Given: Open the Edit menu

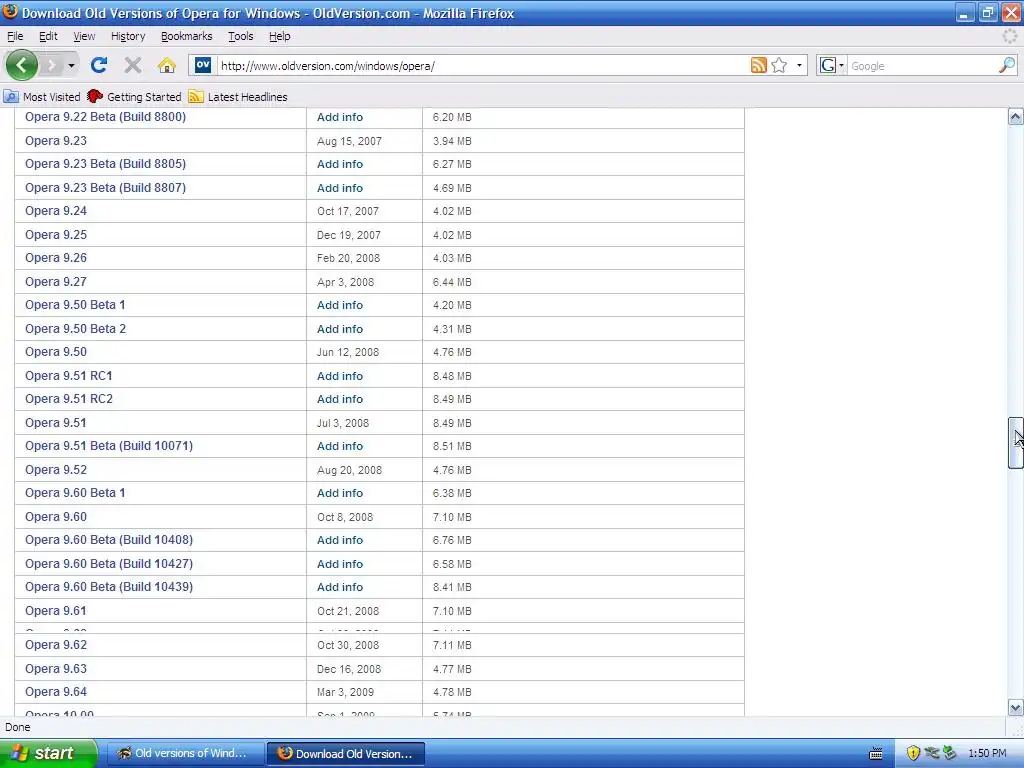Looking at the screenshot, I should (48, 37).
